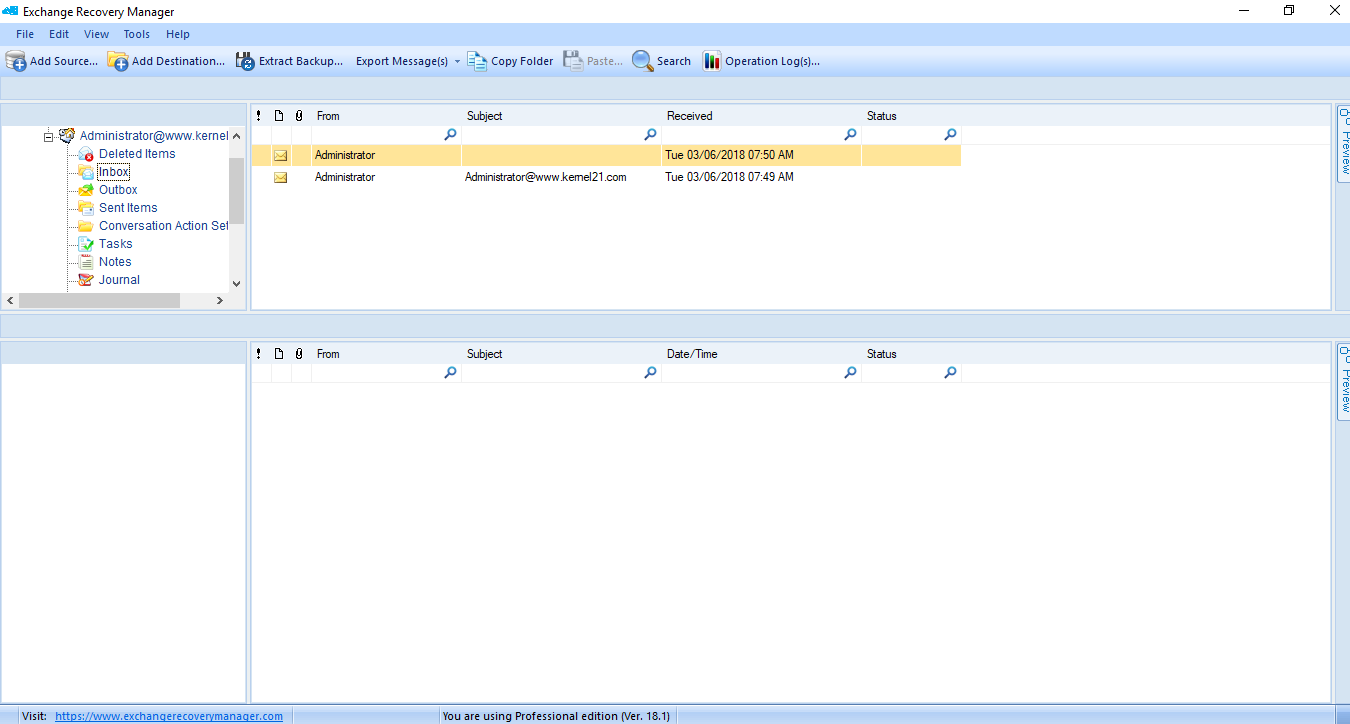Viewport: 1350px width, 724px height.
Task: Click the Extract Backup icon
Action: [x=245, y=61]
